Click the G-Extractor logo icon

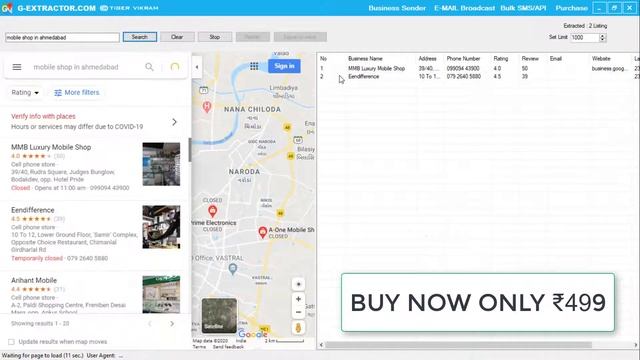coord(7,8)
